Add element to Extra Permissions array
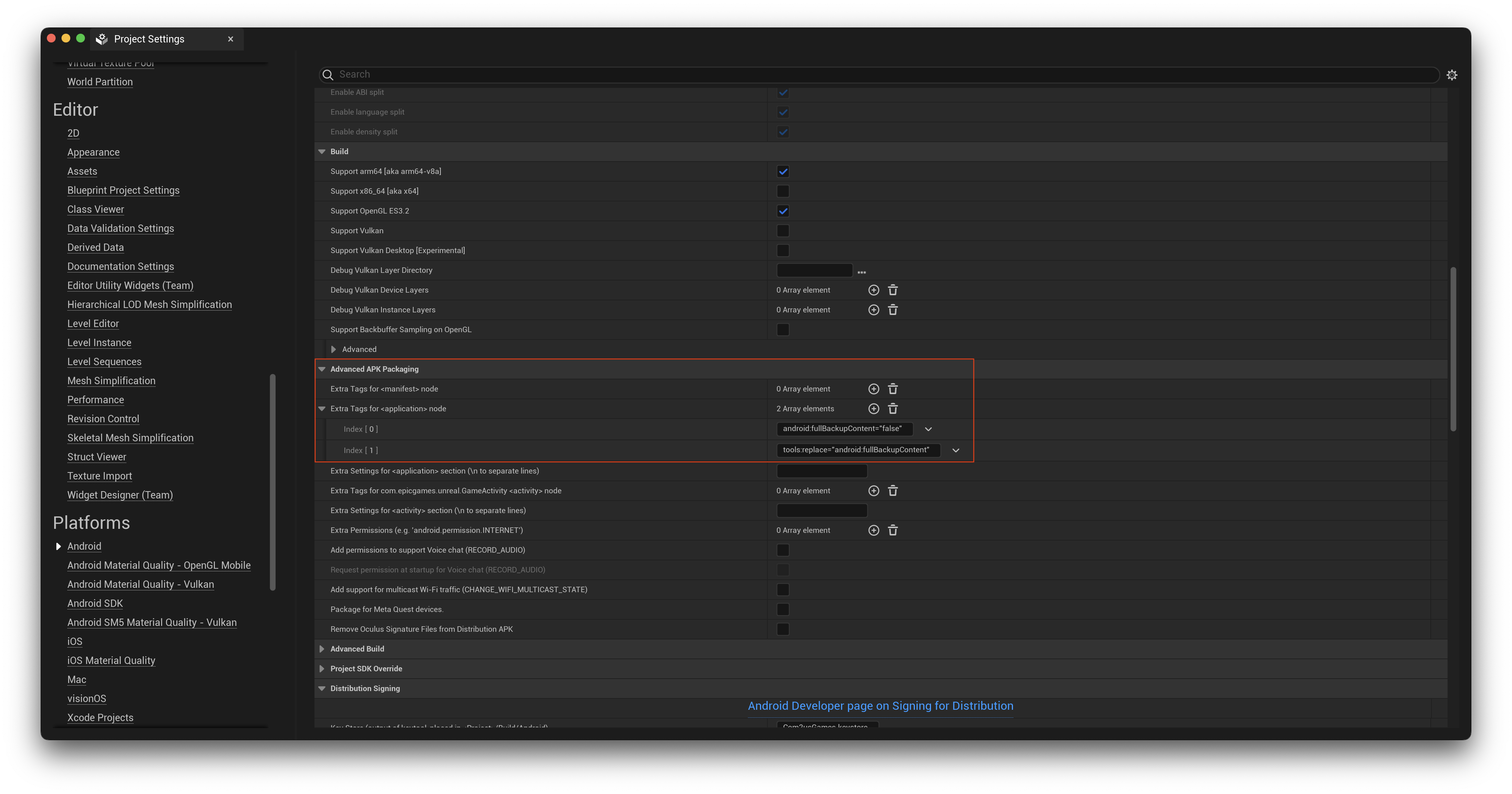The height and width of the screenshot is (794, 1512). tap(874, 530)
